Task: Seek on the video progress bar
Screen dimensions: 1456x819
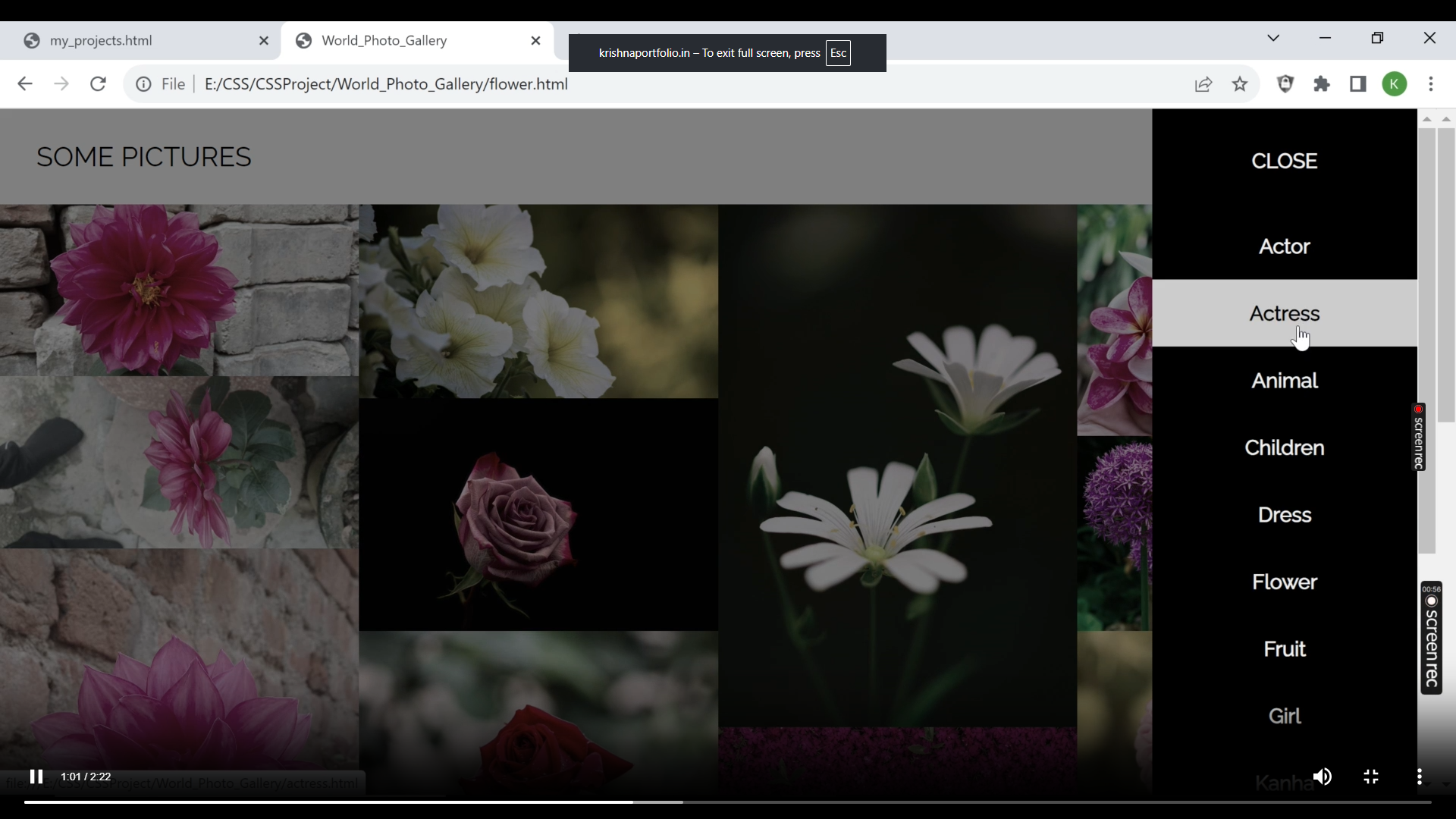Action: click(x=728, y=802)
